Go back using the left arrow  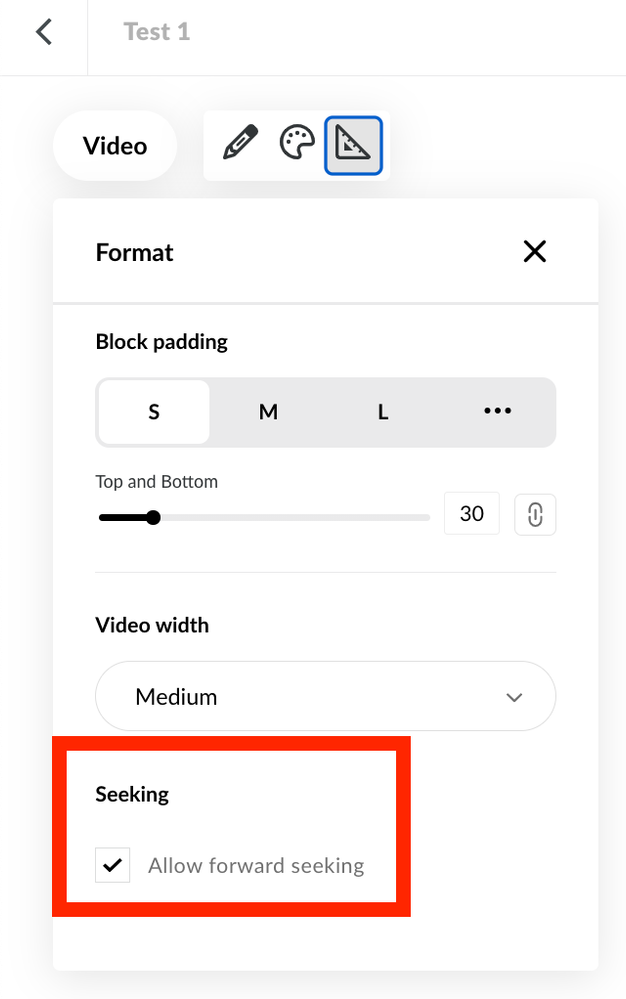[x=43, y=32]
